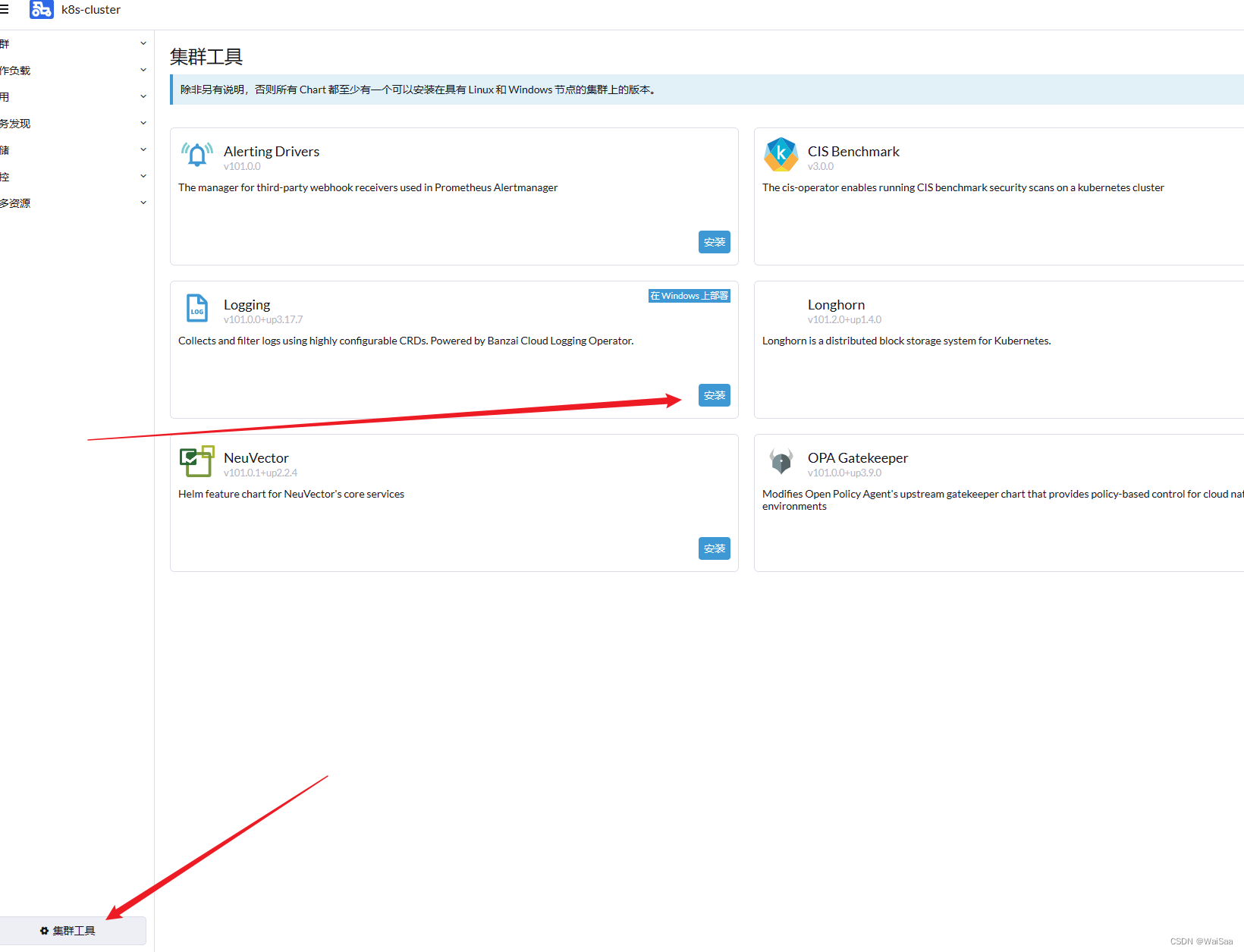Viewport: 1244px width, 952px height.
Task: Click the Logging card title
Action: coord(247,305)
